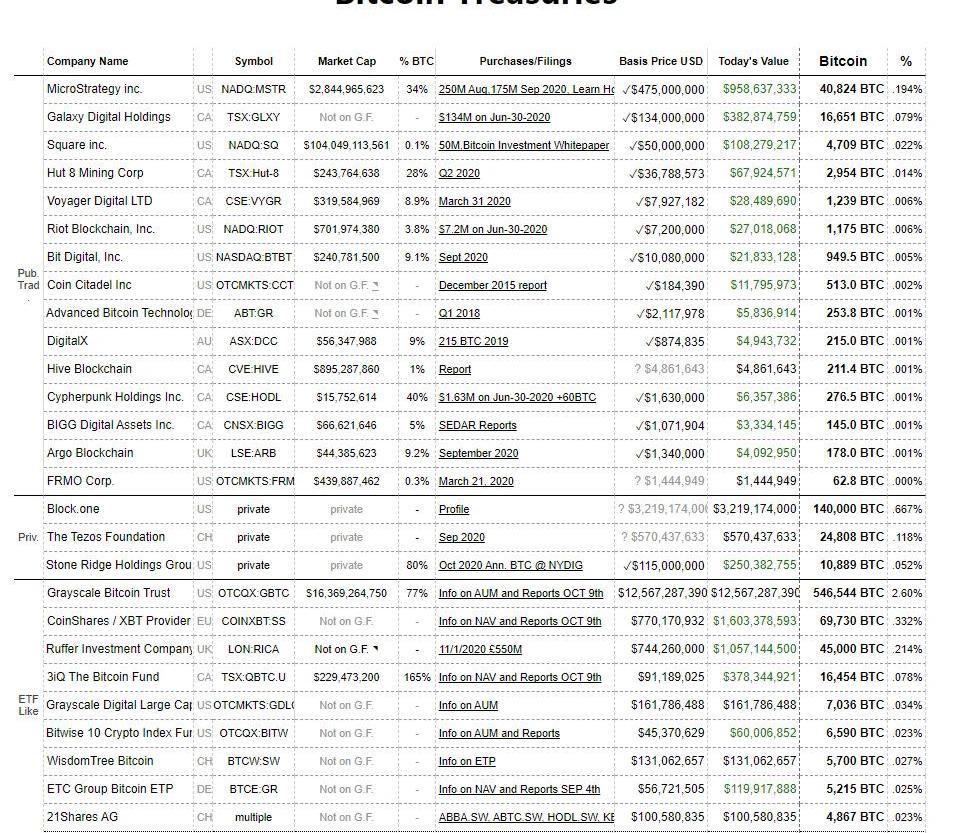Open Square's "50M Bitcoin Investment Whitepaper" link
The width and height of the screenshot is (959, 833).
[524, 146]
